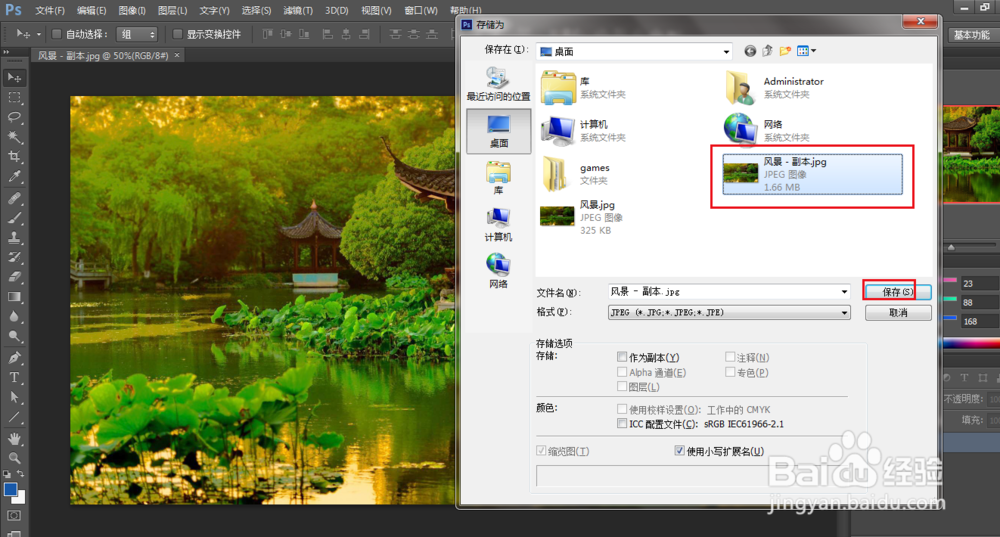Select the Eyedropper tool
The height and width of the screenshot is (537, 1000).
[x=13, y=177]
